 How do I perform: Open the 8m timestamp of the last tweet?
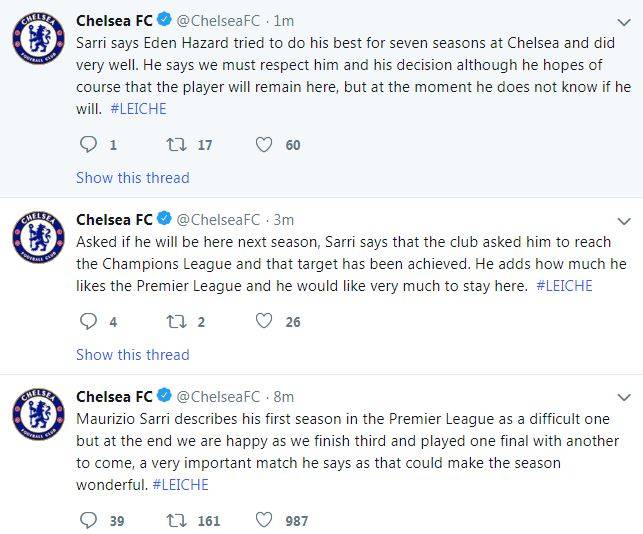[283, 397]
